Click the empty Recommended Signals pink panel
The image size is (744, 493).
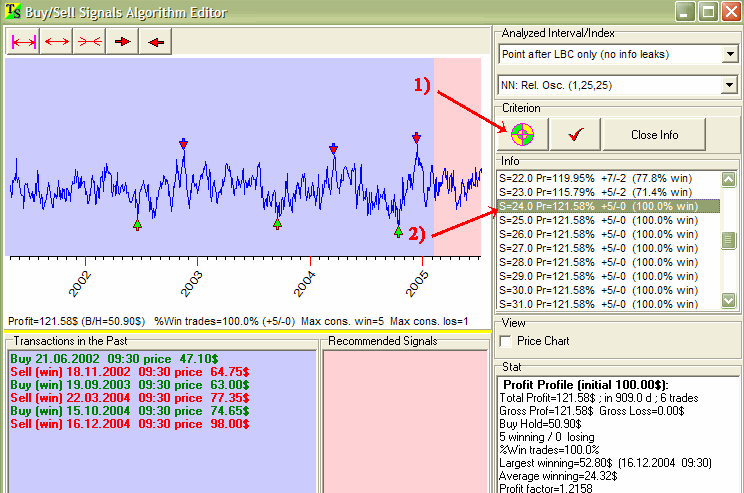click(406, 421)
